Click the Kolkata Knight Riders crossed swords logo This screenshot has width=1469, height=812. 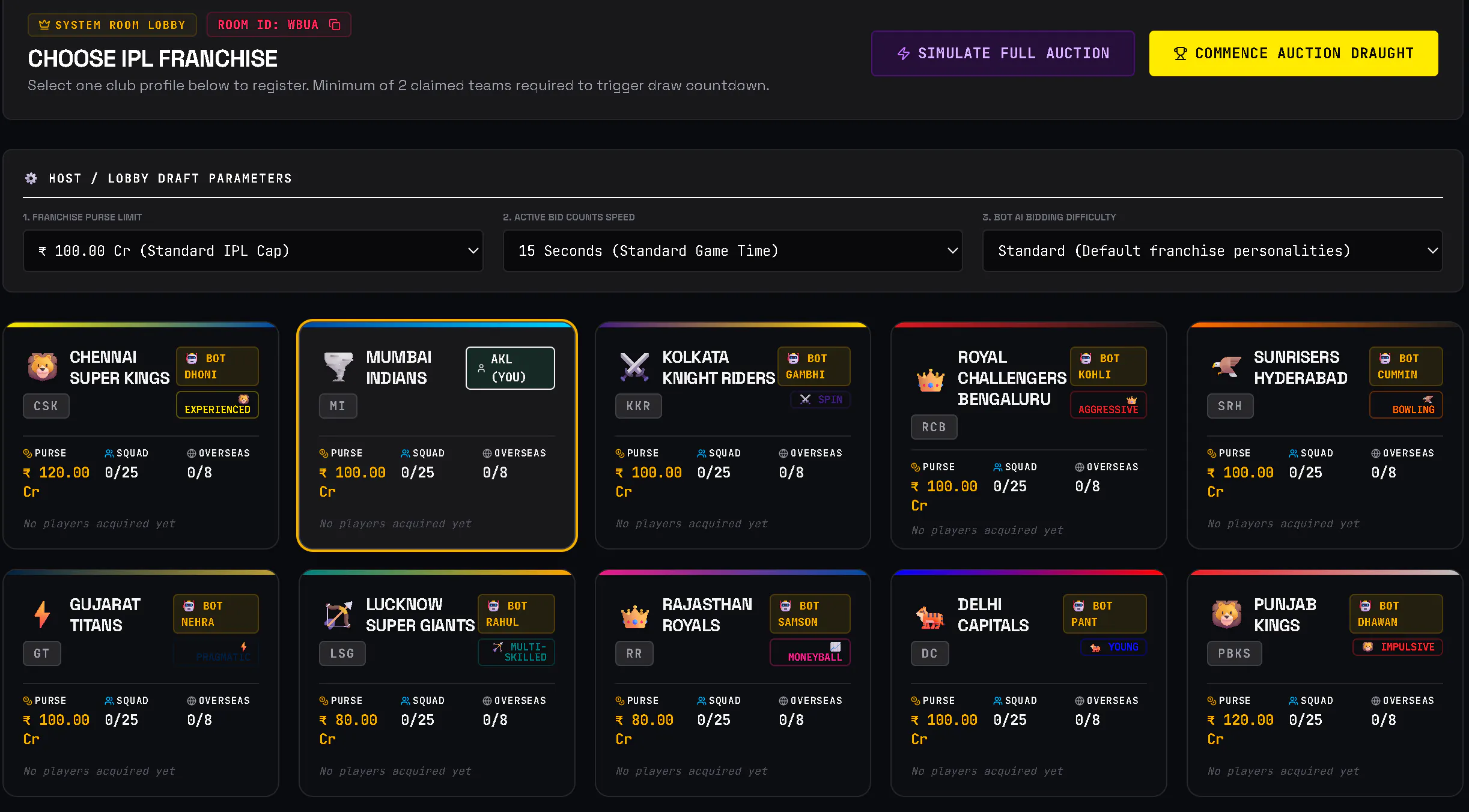(634, 367)
